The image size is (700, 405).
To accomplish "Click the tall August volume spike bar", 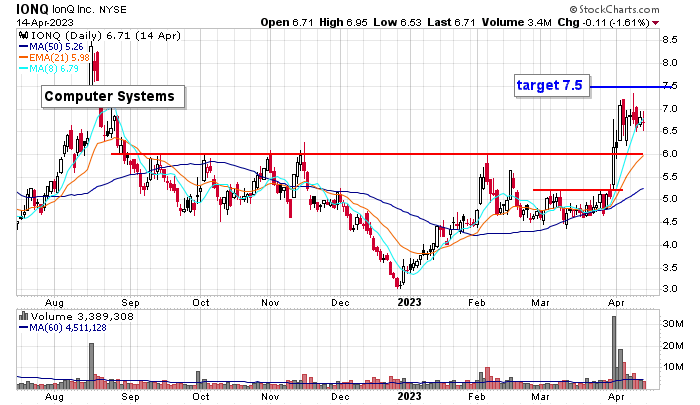I will coord(92,366).
